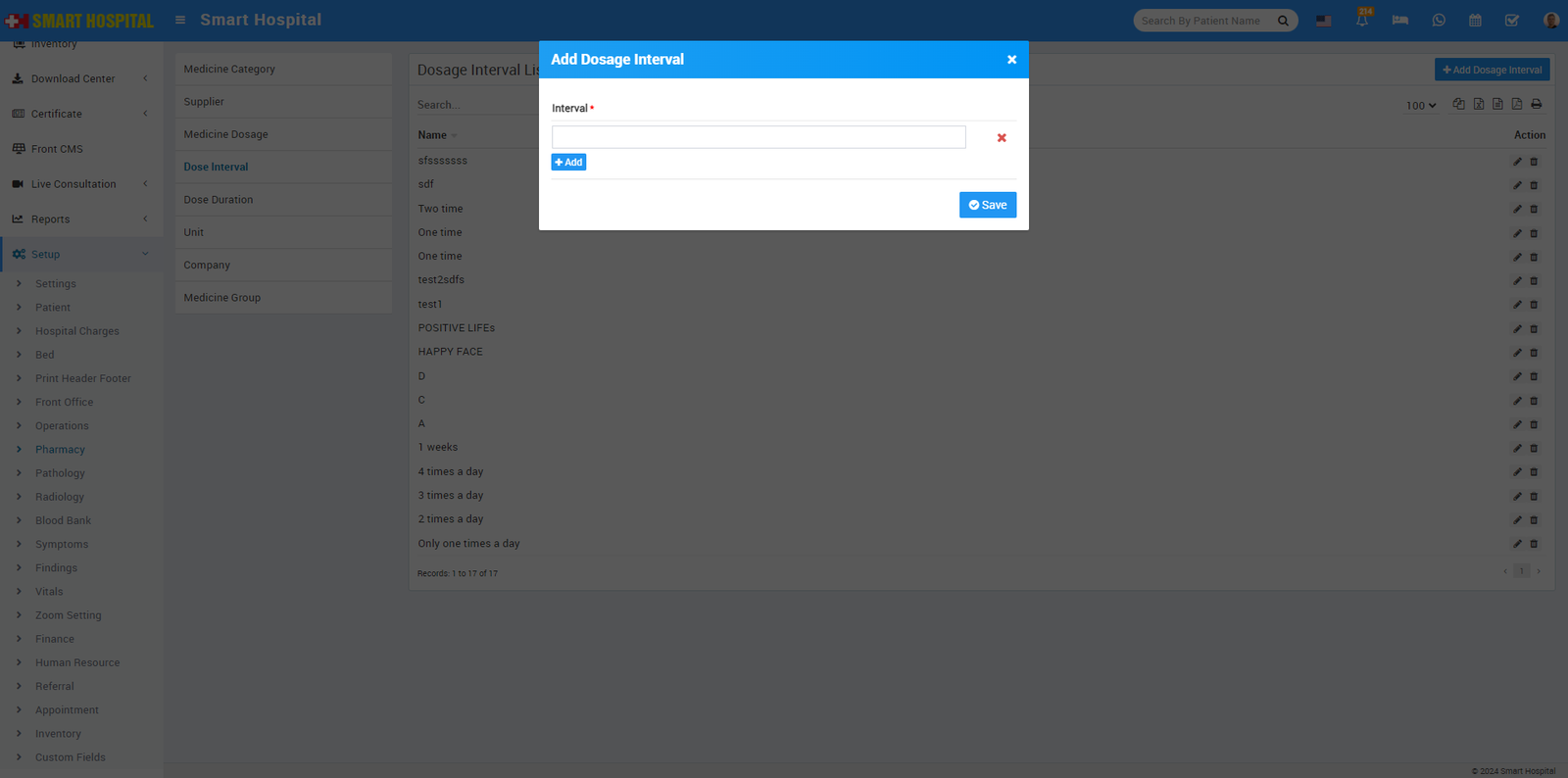Image resolution: width=1568 pixels, height=778 pixels.
Task: Open WhatsApp chat icon in header
Action: tap(1438, 21)
